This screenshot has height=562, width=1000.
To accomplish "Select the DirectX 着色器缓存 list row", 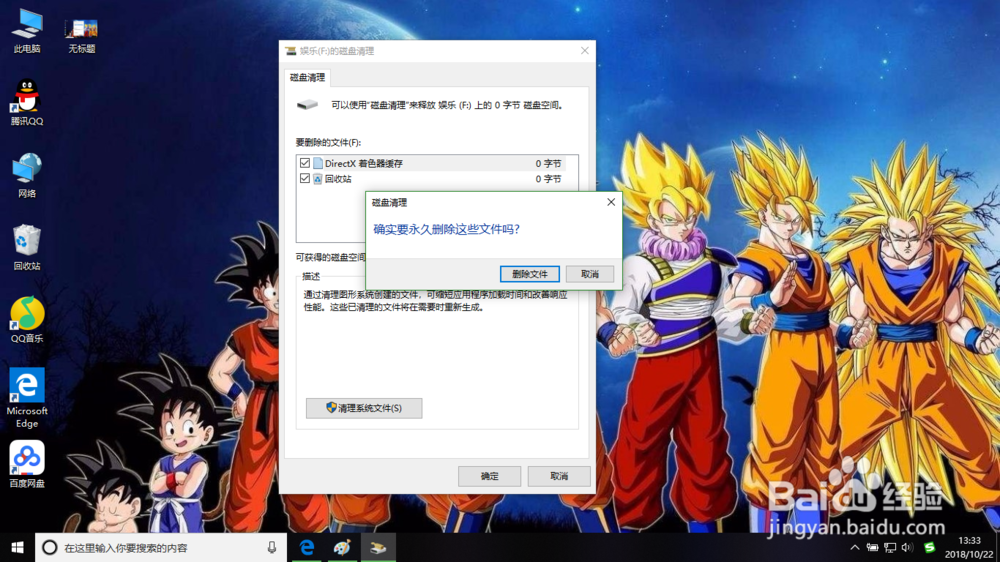I will click(432, 163).
